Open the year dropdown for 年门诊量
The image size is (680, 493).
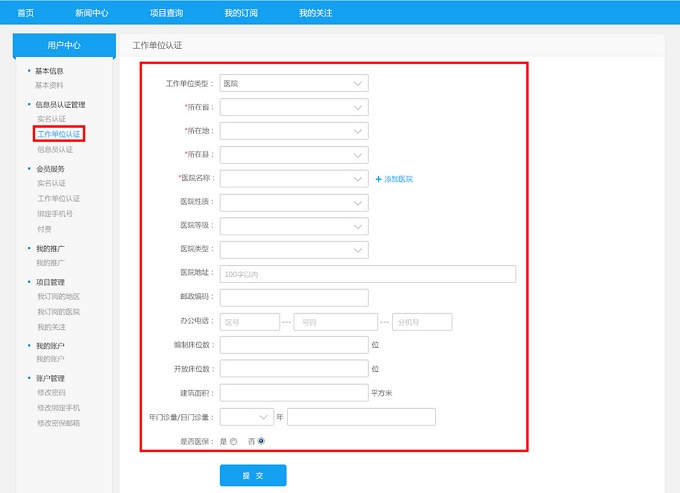[x=246, y=416]
